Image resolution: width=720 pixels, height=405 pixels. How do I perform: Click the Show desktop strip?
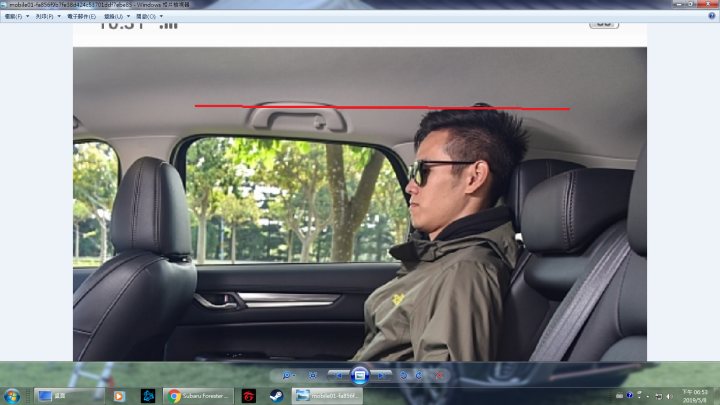click(716, 396)
